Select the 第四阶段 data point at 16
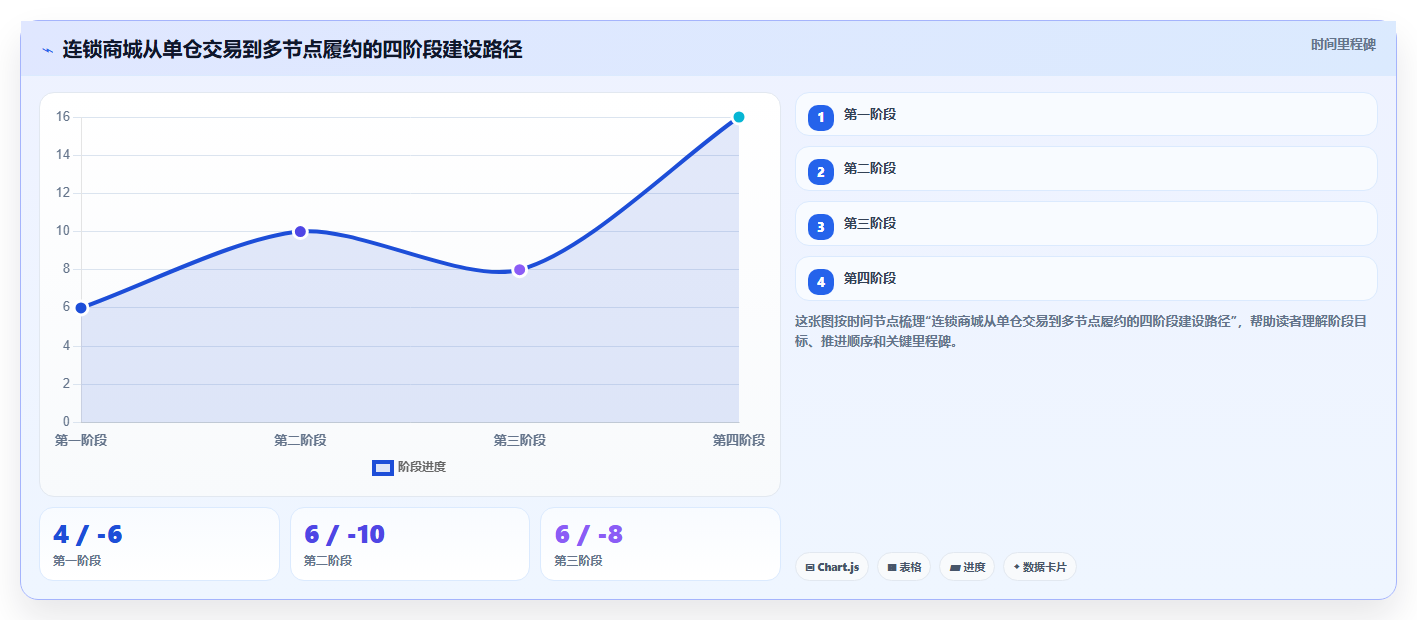 coord(739,117)
